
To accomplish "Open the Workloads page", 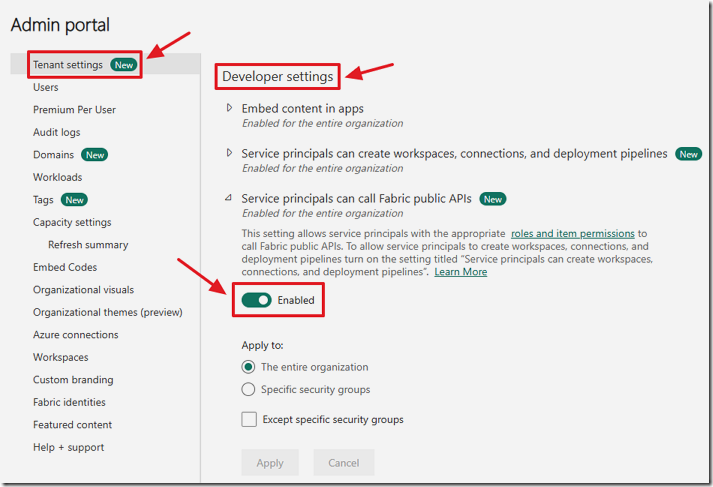I will pos(57,177).
